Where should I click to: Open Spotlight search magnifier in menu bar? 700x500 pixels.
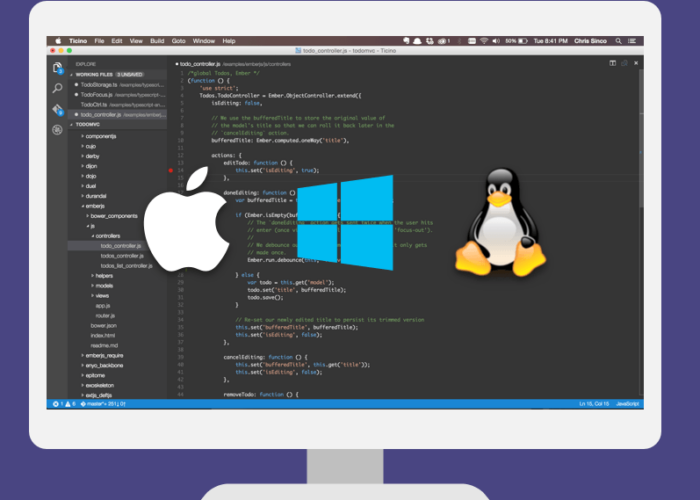coord(618,41)
